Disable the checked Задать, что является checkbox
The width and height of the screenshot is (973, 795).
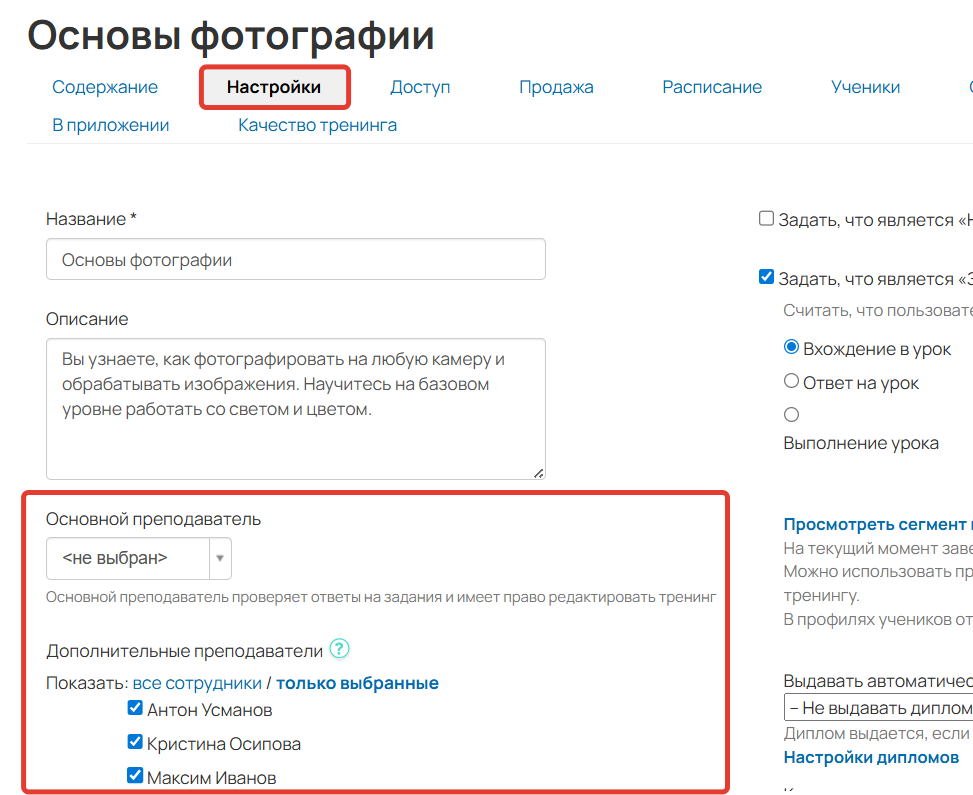pos(767,278)
